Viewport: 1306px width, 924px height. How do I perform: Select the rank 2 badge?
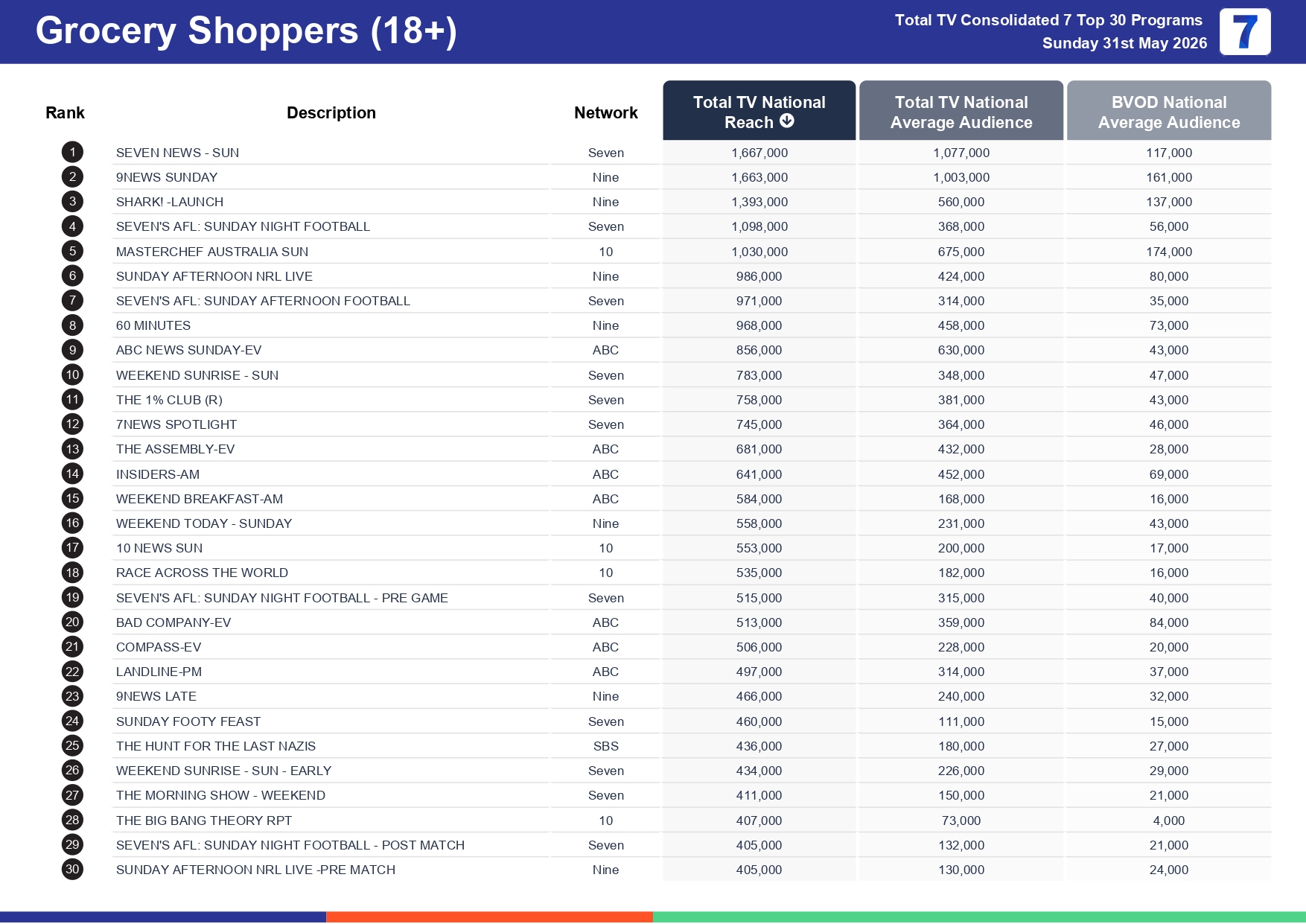tap(72, 177)
